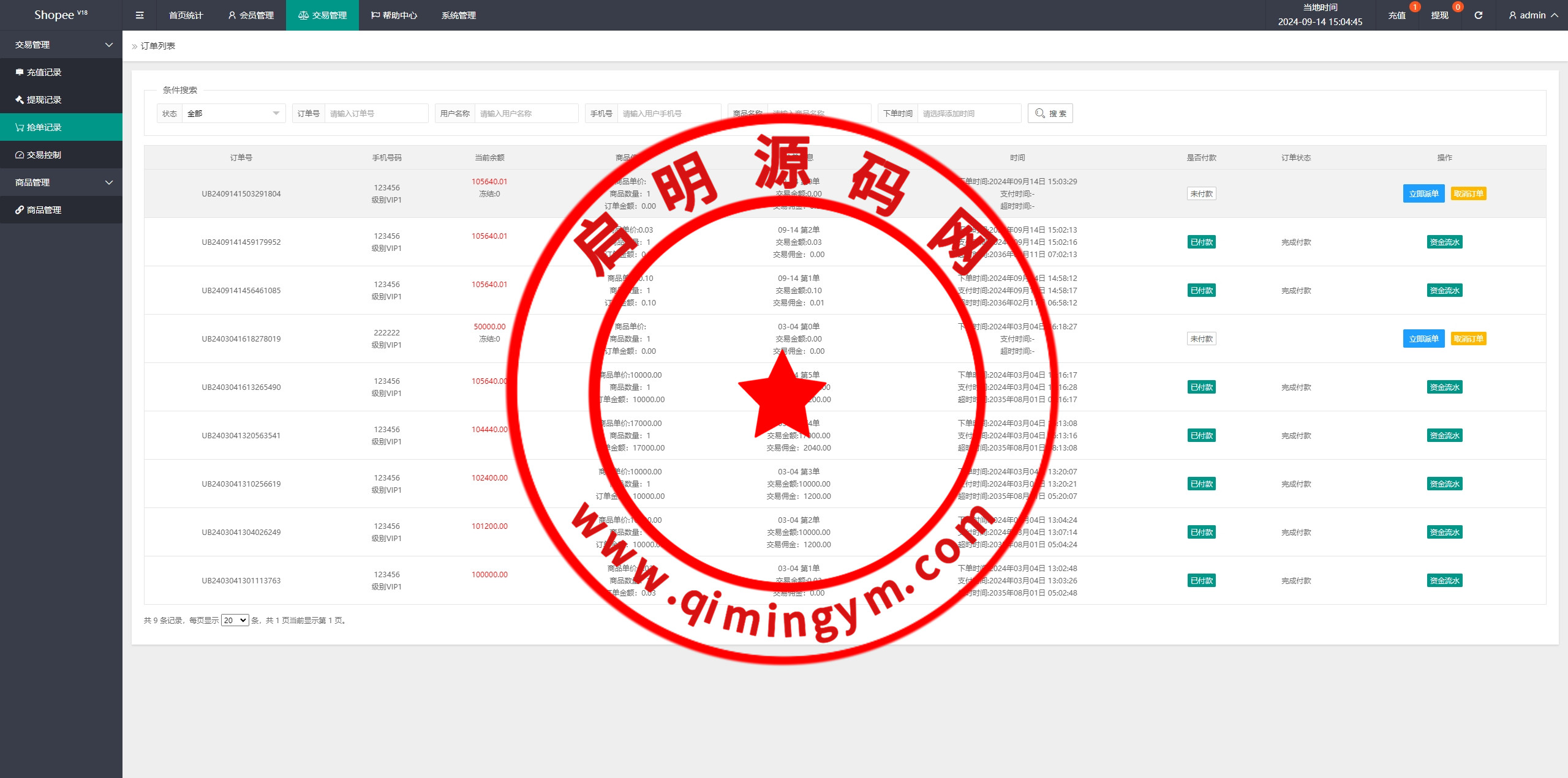This screenshot has width=1568, height=778.
Task: Click 取消订单 for order UB2403041618278019
Action: pos(1468,339)
